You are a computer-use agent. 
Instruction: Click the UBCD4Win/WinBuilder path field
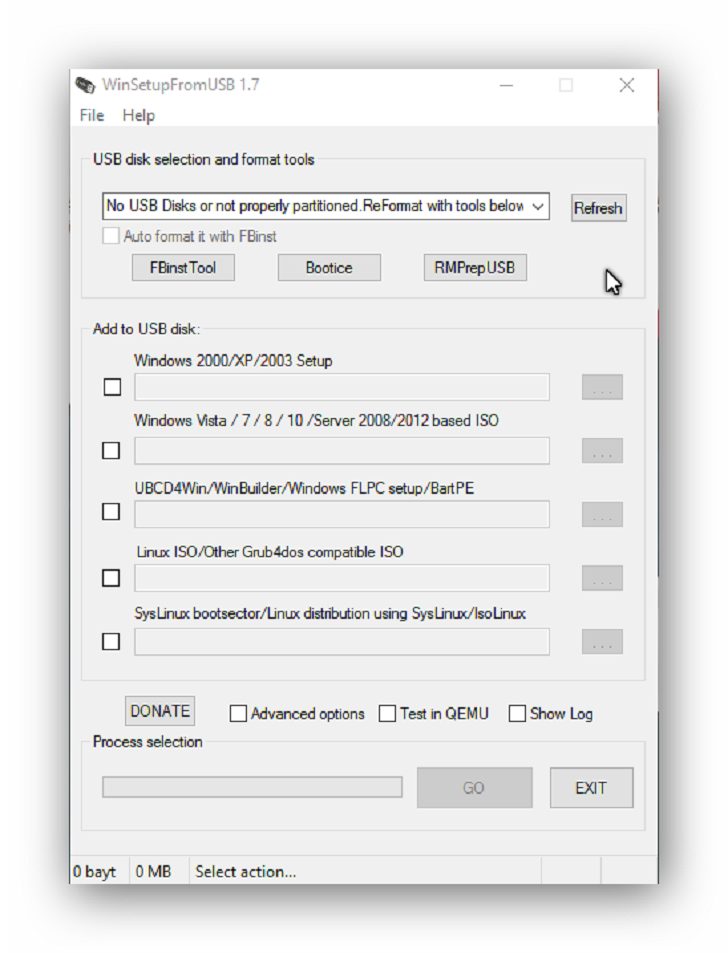pyautogui.click(x=342, y=514)
